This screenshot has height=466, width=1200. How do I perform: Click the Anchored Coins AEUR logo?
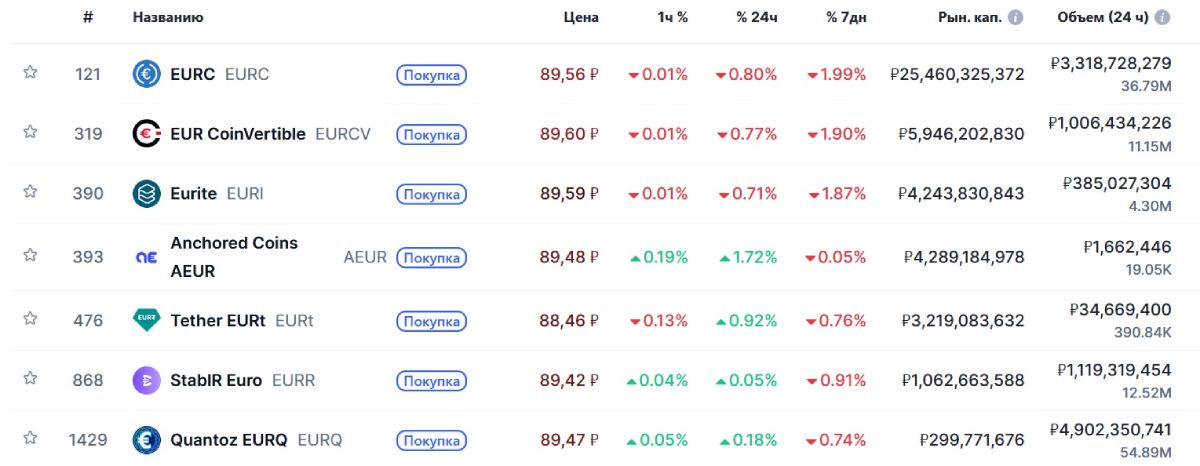point(147,257)
